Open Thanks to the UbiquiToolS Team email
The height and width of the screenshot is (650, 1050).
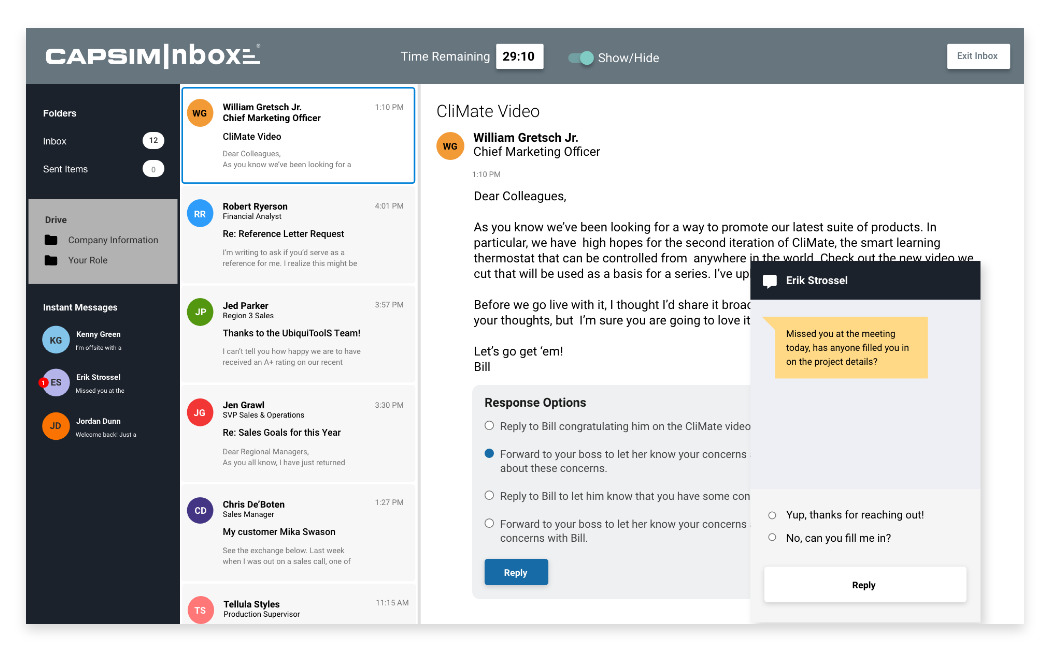[299, 333]
